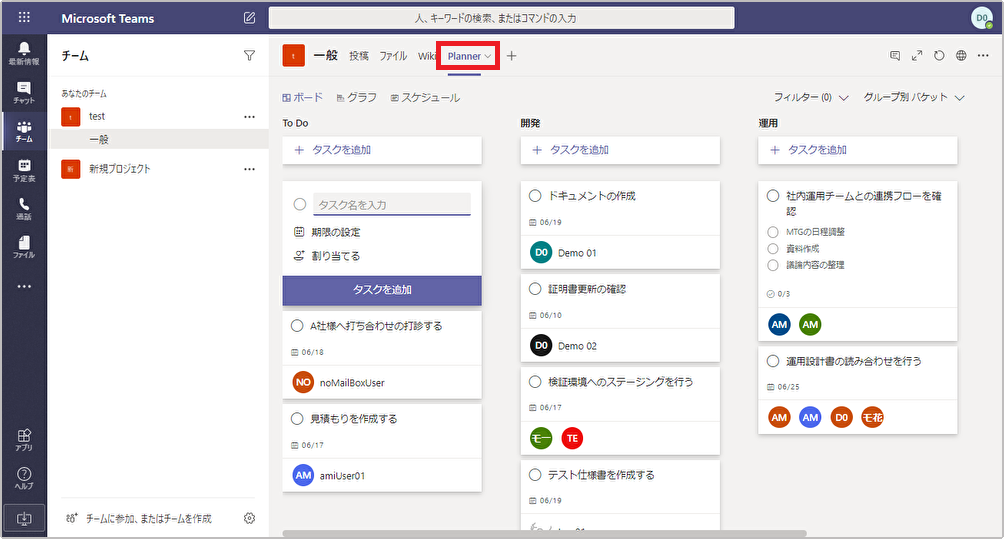1004x539 pixels.
Task: Click the purple タスクを追加 button
Action: coord(382,290)
